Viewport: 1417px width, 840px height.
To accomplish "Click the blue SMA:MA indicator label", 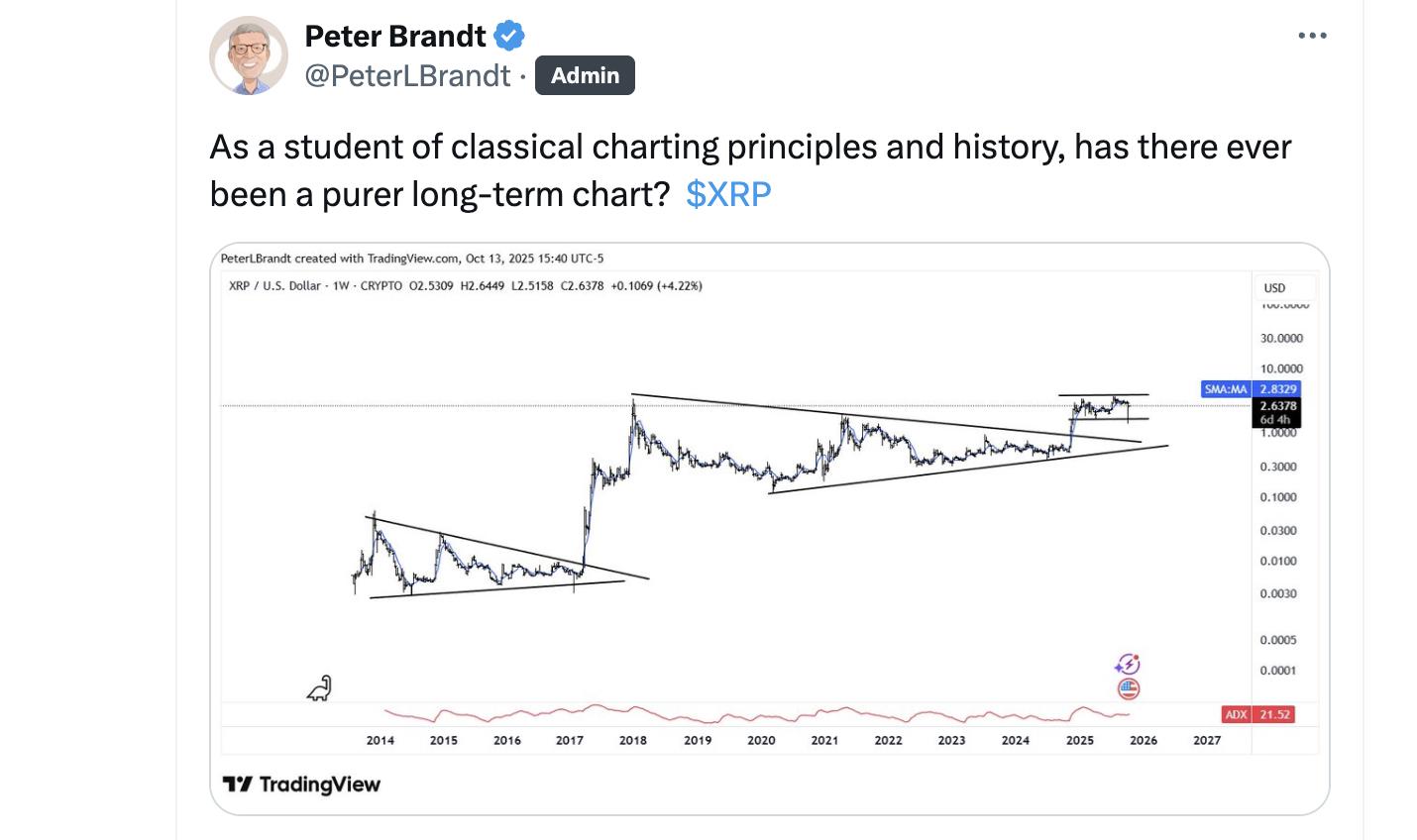I will coord(1226,389).
